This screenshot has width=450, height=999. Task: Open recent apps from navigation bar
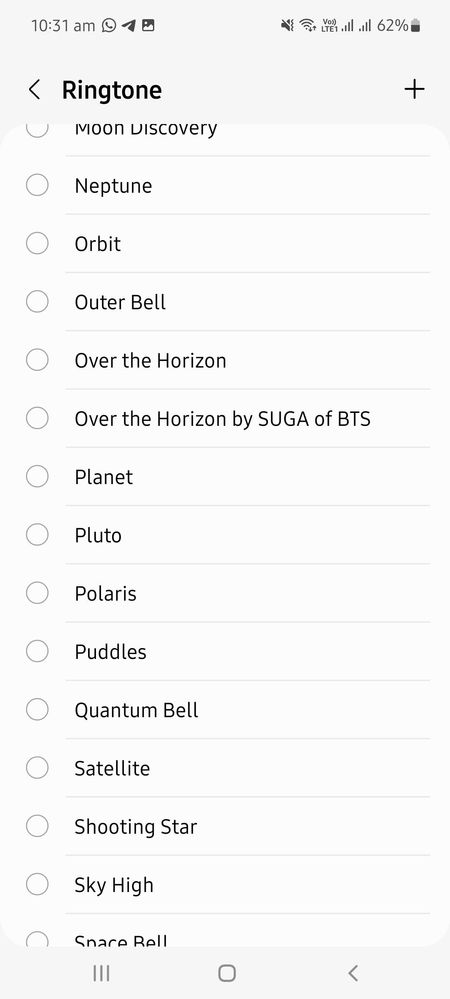(101, 973)
